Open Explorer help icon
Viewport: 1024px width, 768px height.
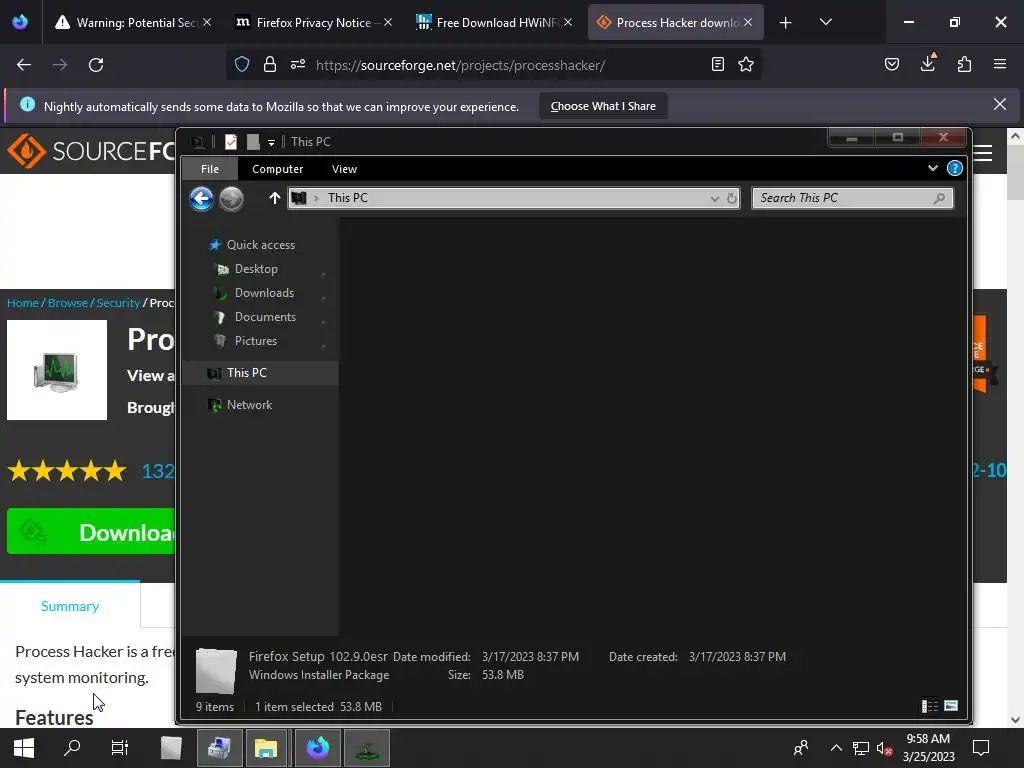coord(955,168)
